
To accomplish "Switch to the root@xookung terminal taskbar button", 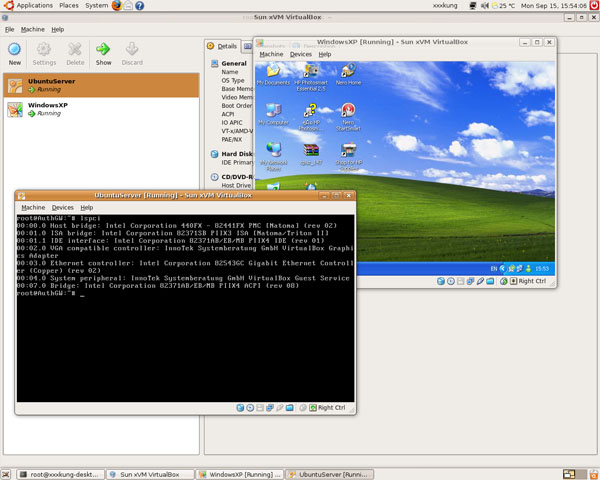I will pos(61,475).
